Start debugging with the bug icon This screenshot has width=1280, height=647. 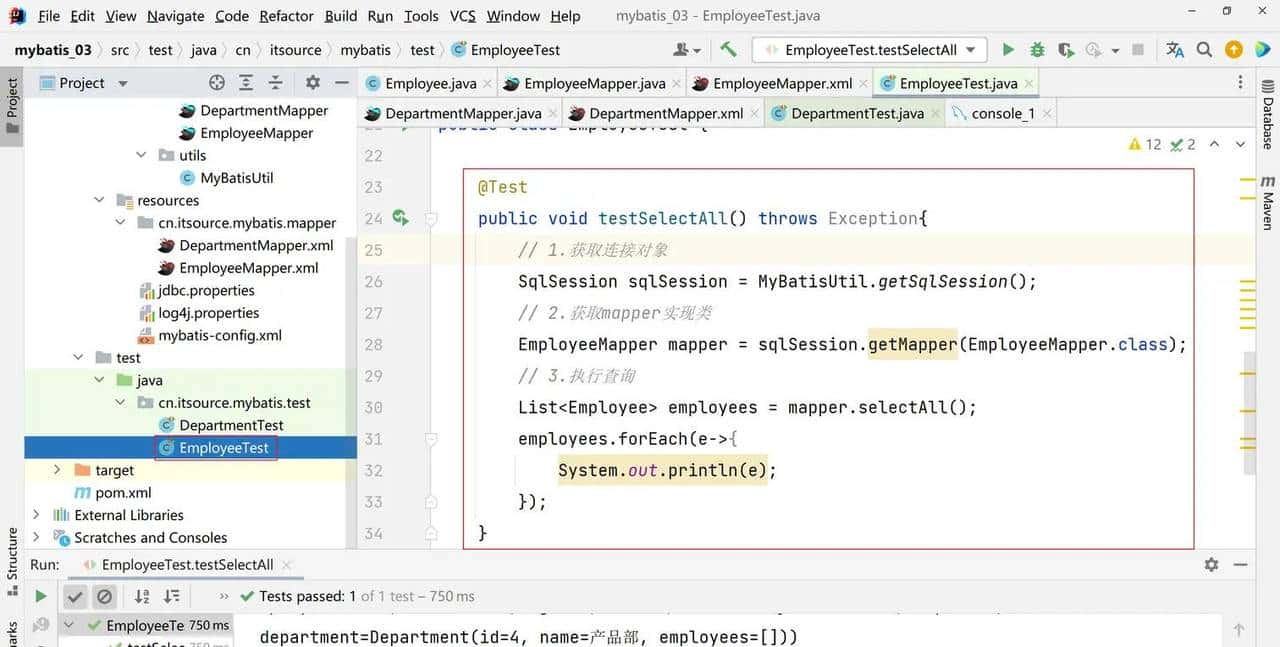point(1037,50)
